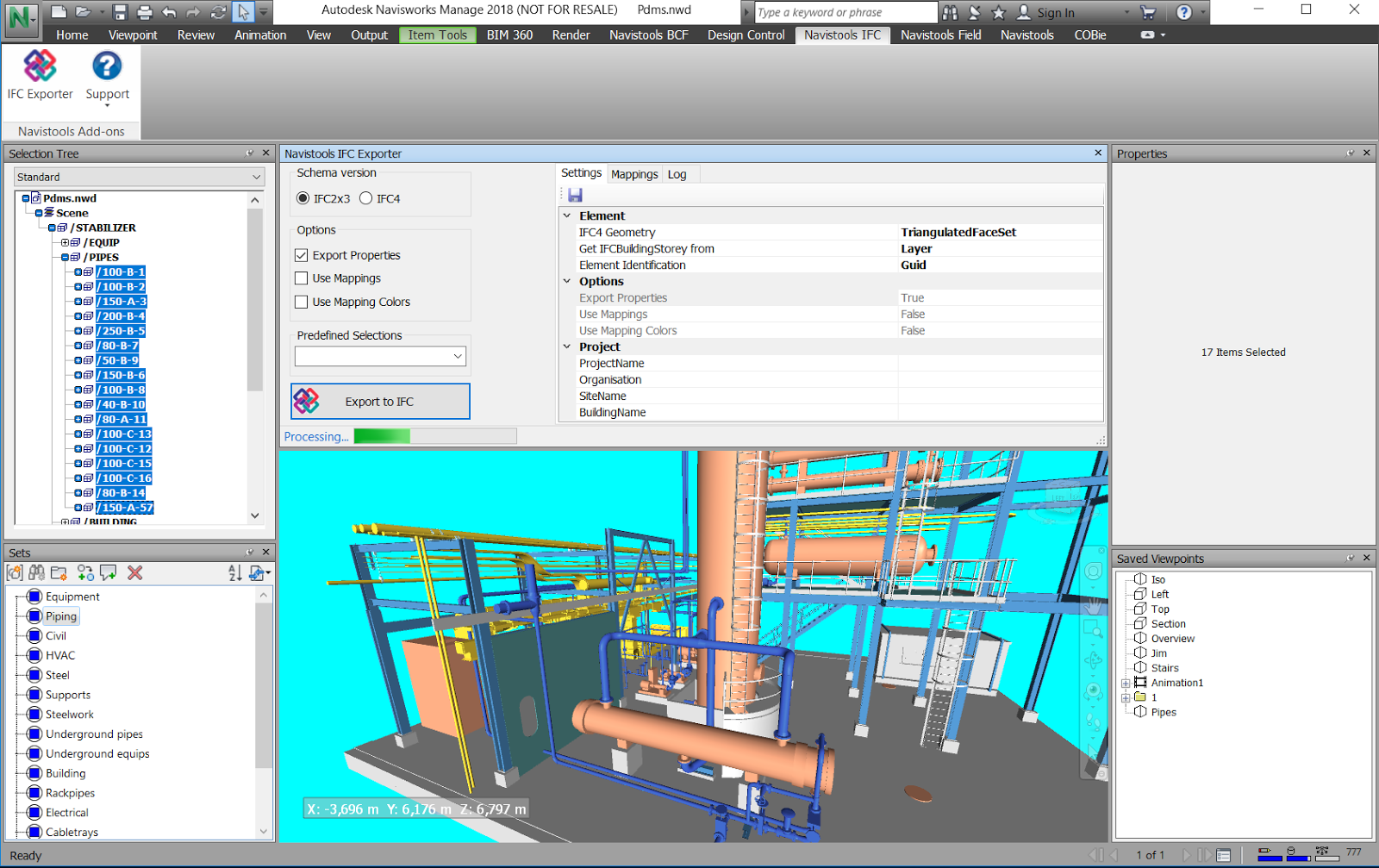Enable the Use Mapping Colors checkbox
This screenshot has width=1379, height=868.
pos(301,302)
